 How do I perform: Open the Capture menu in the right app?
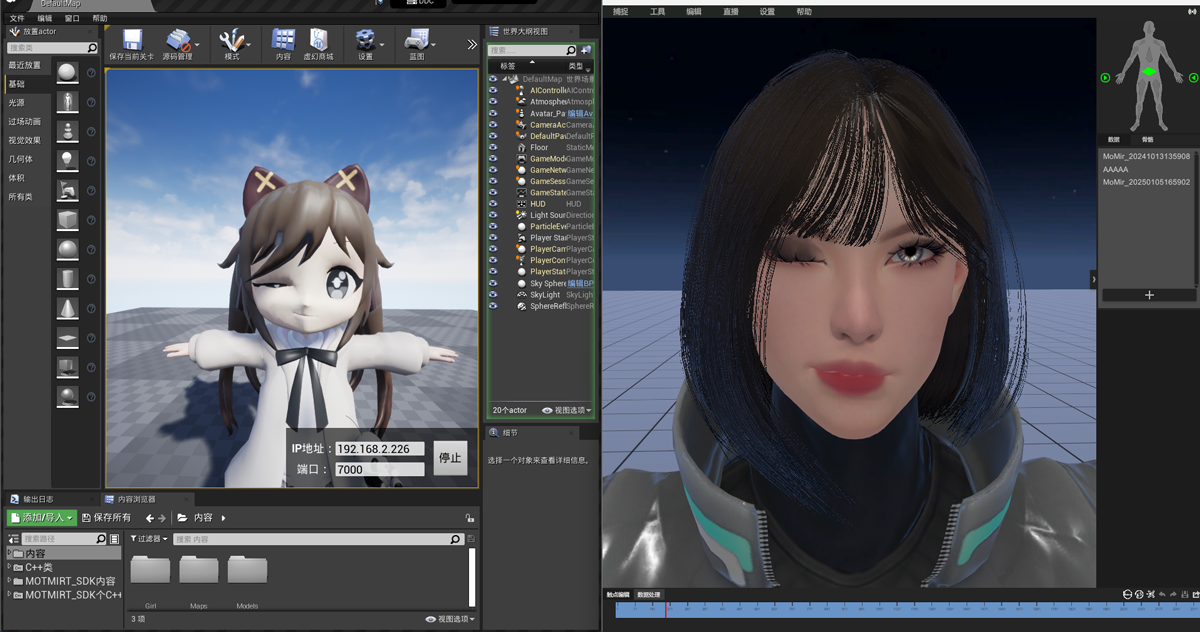point(620,12)
